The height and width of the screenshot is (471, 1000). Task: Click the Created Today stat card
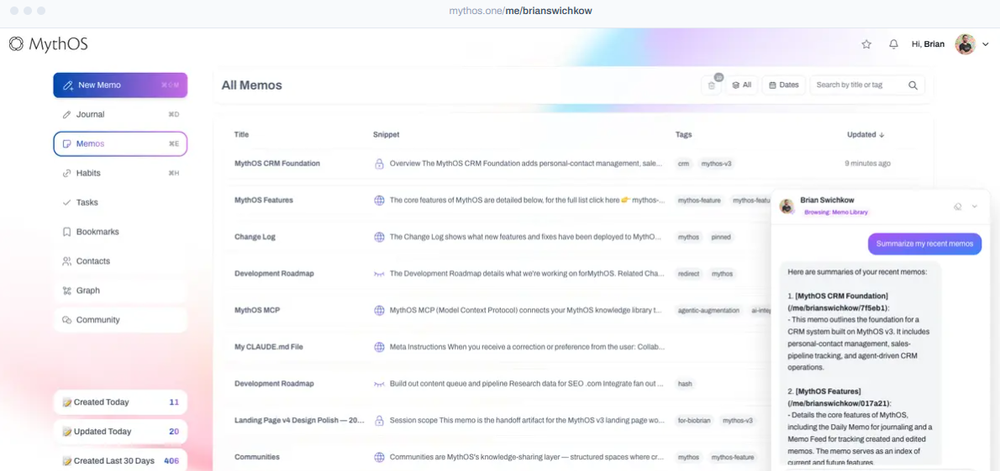tap(120, 402)
